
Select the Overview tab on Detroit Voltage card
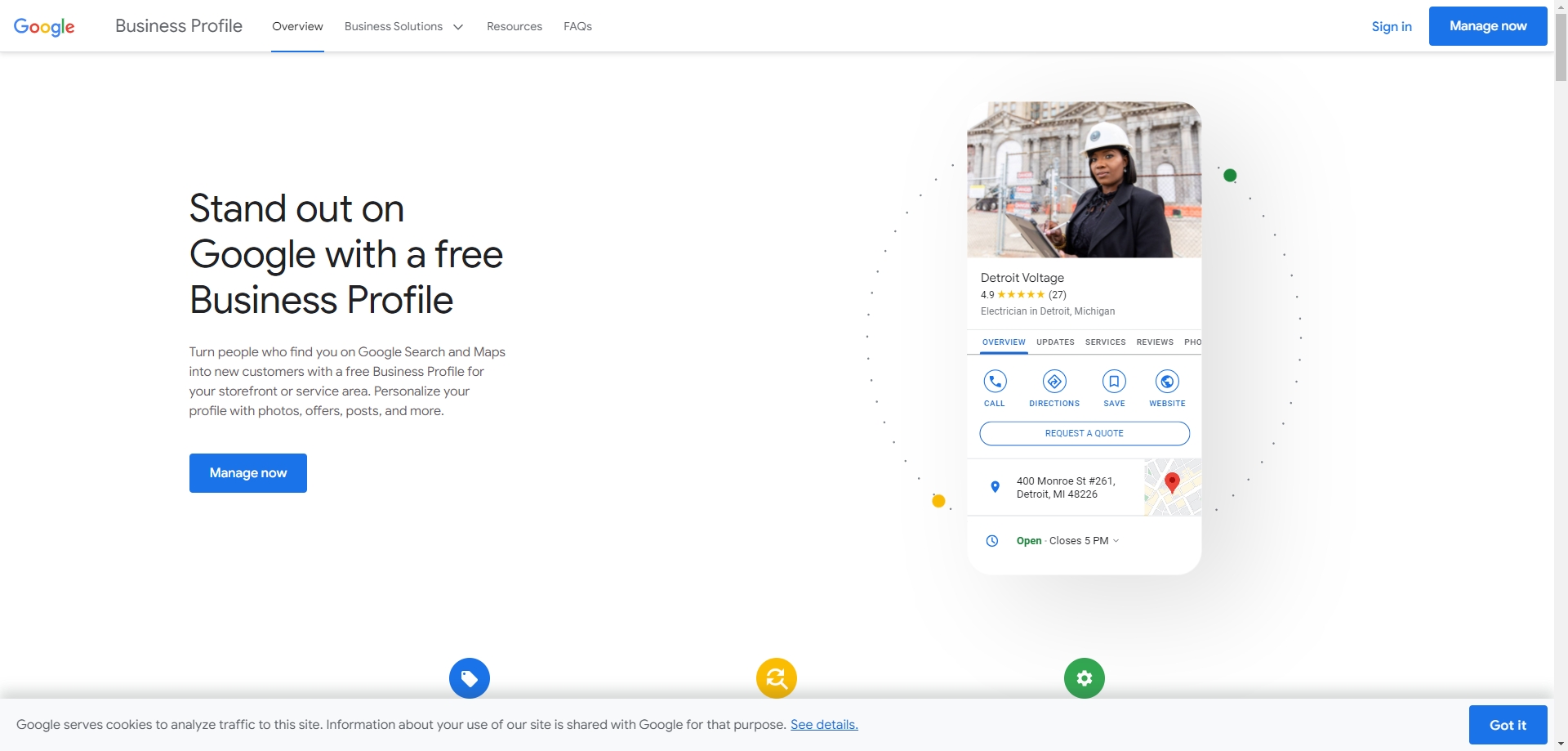[x=1004, y=342]
